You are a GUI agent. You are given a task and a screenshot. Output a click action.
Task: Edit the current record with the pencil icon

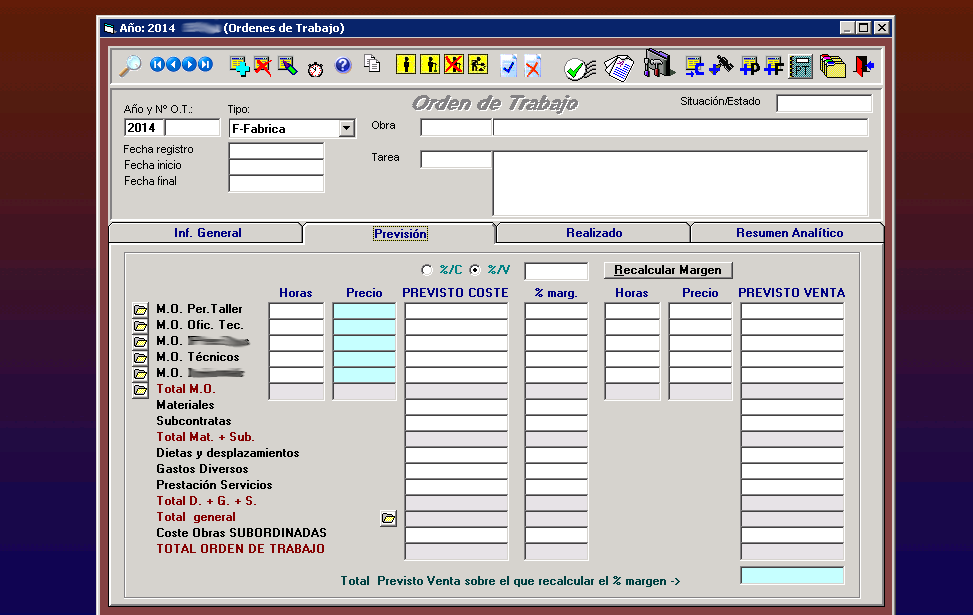tap(287, 66)
